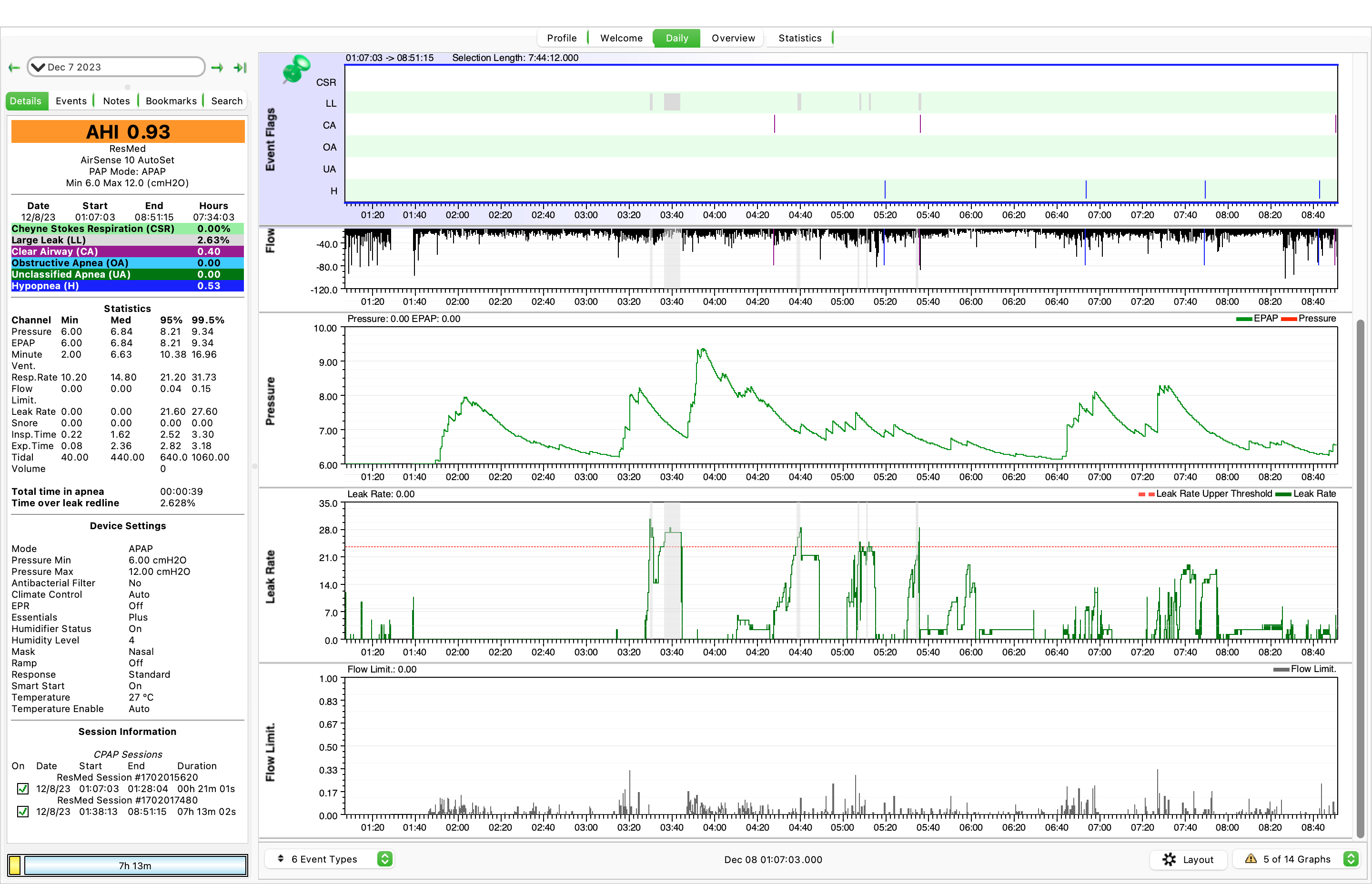The image size is (1372, 884).
Task: Click the Flow graph title label
Action: click(x=271, y=240)
